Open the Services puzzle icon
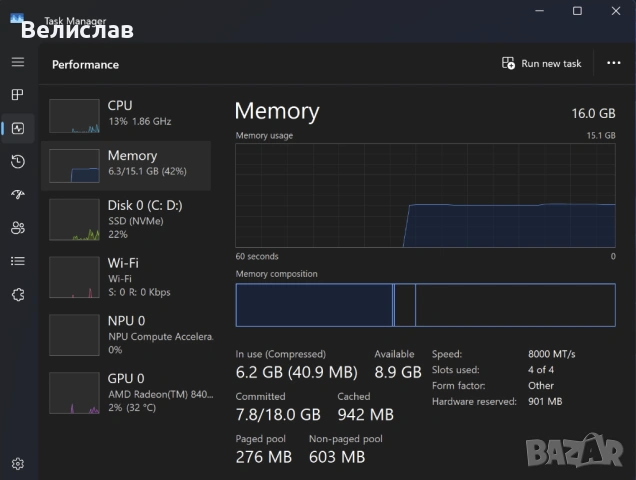The image size is (636, 480). click(17, 294)
